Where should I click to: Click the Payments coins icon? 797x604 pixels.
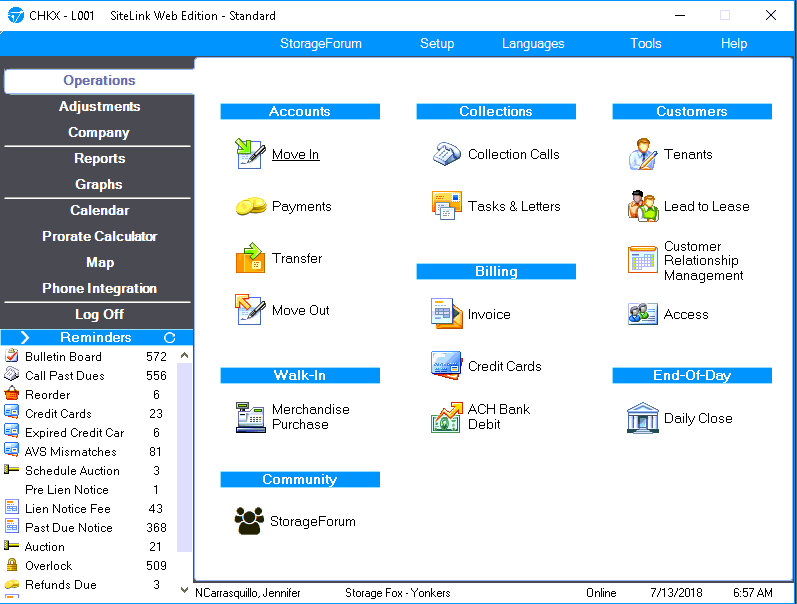click(251, 206)
